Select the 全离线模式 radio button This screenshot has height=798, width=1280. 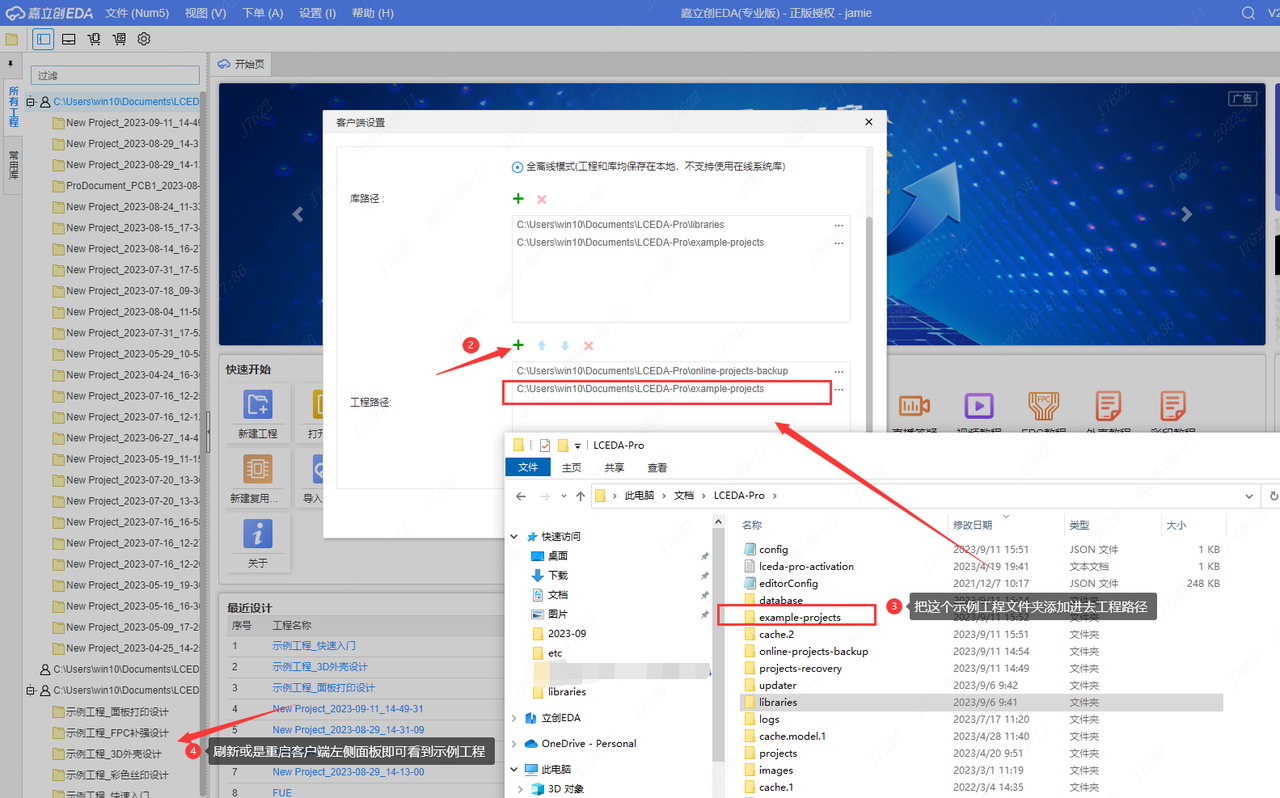coord(517,167)
